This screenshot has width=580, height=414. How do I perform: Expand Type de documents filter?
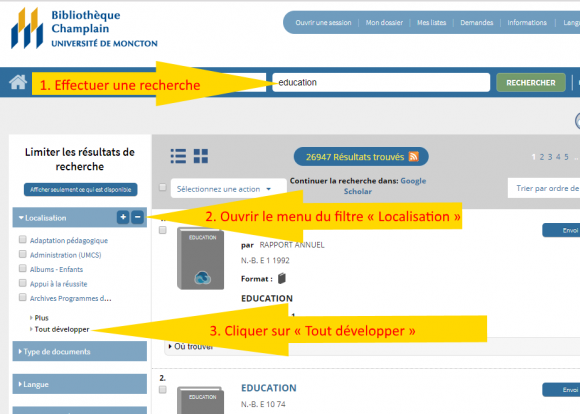[x=80, y=351]
